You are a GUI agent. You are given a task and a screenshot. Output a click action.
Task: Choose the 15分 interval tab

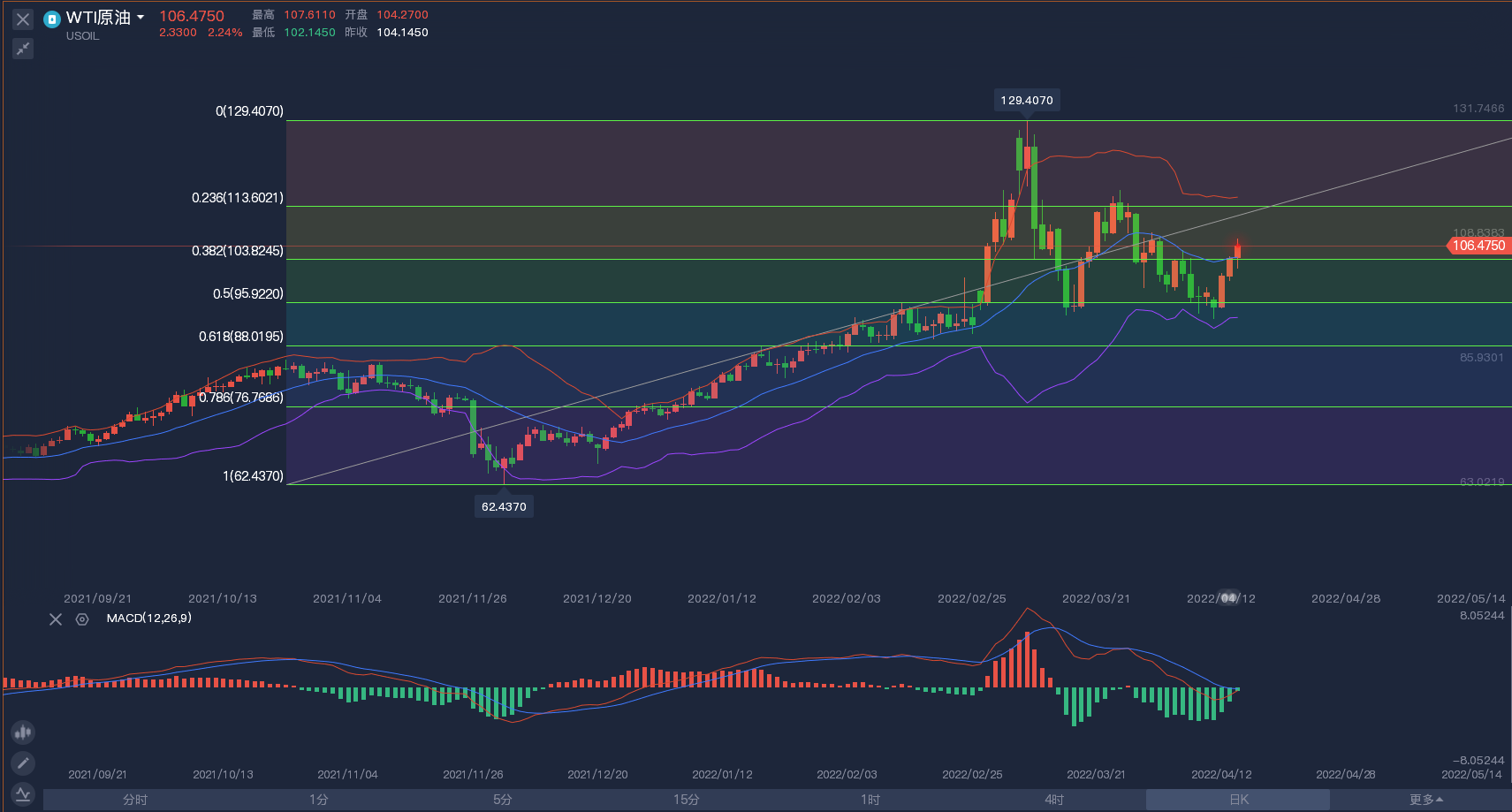(x=687, y=800)
